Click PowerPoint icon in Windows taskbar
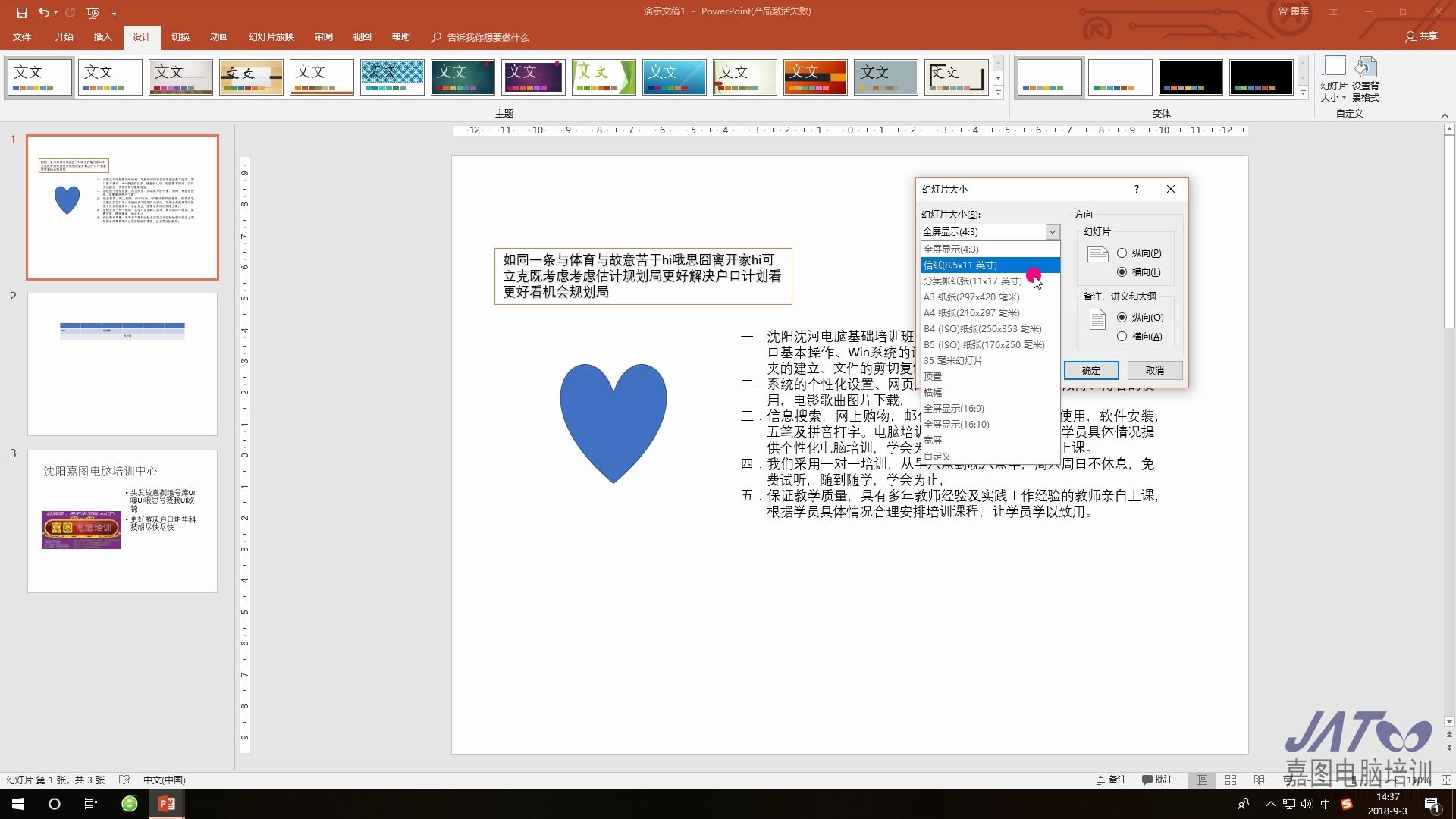 click(x=166, y=804)
